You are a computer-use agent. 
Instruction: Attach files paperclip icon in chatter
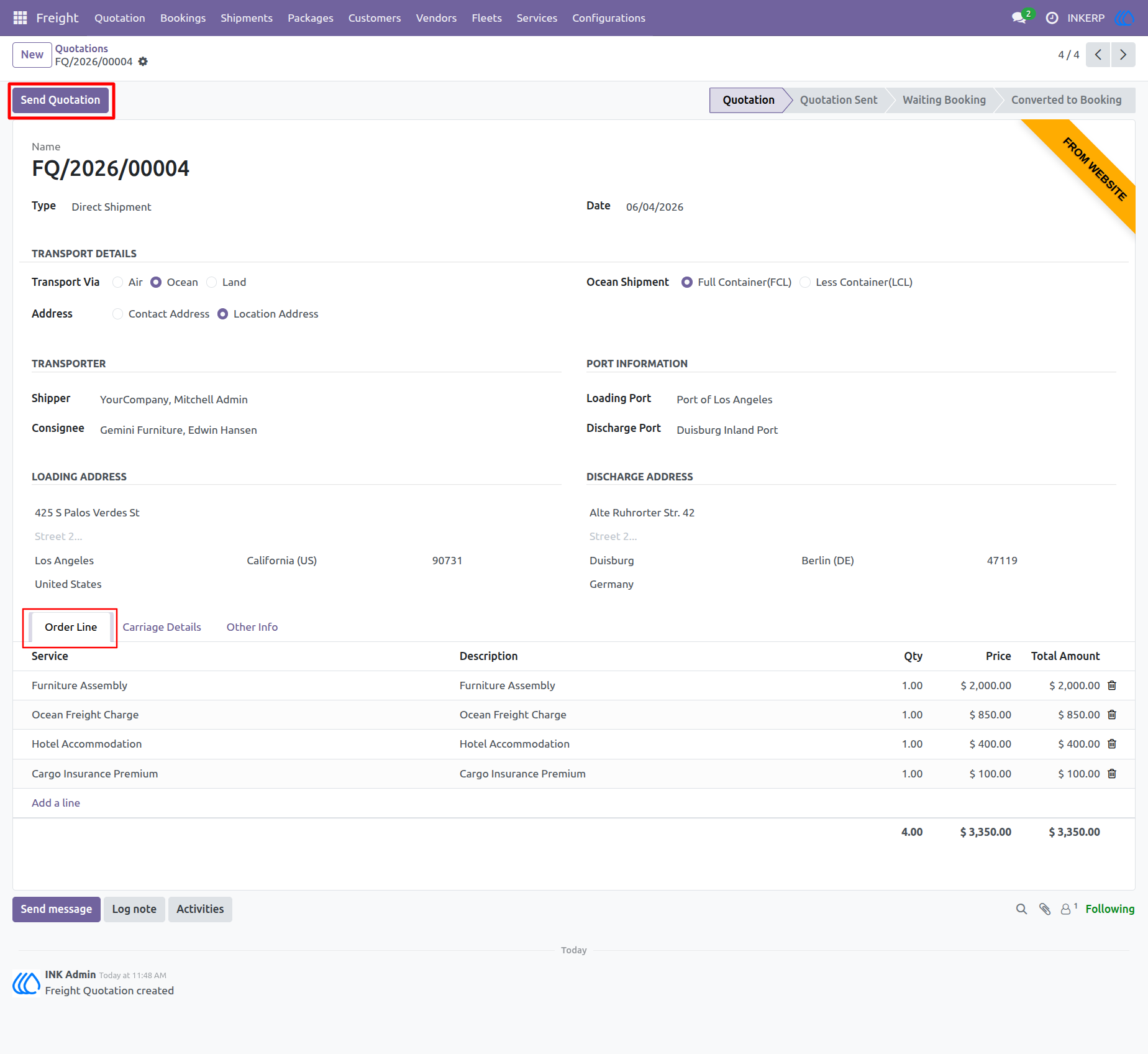(1045, 909)
